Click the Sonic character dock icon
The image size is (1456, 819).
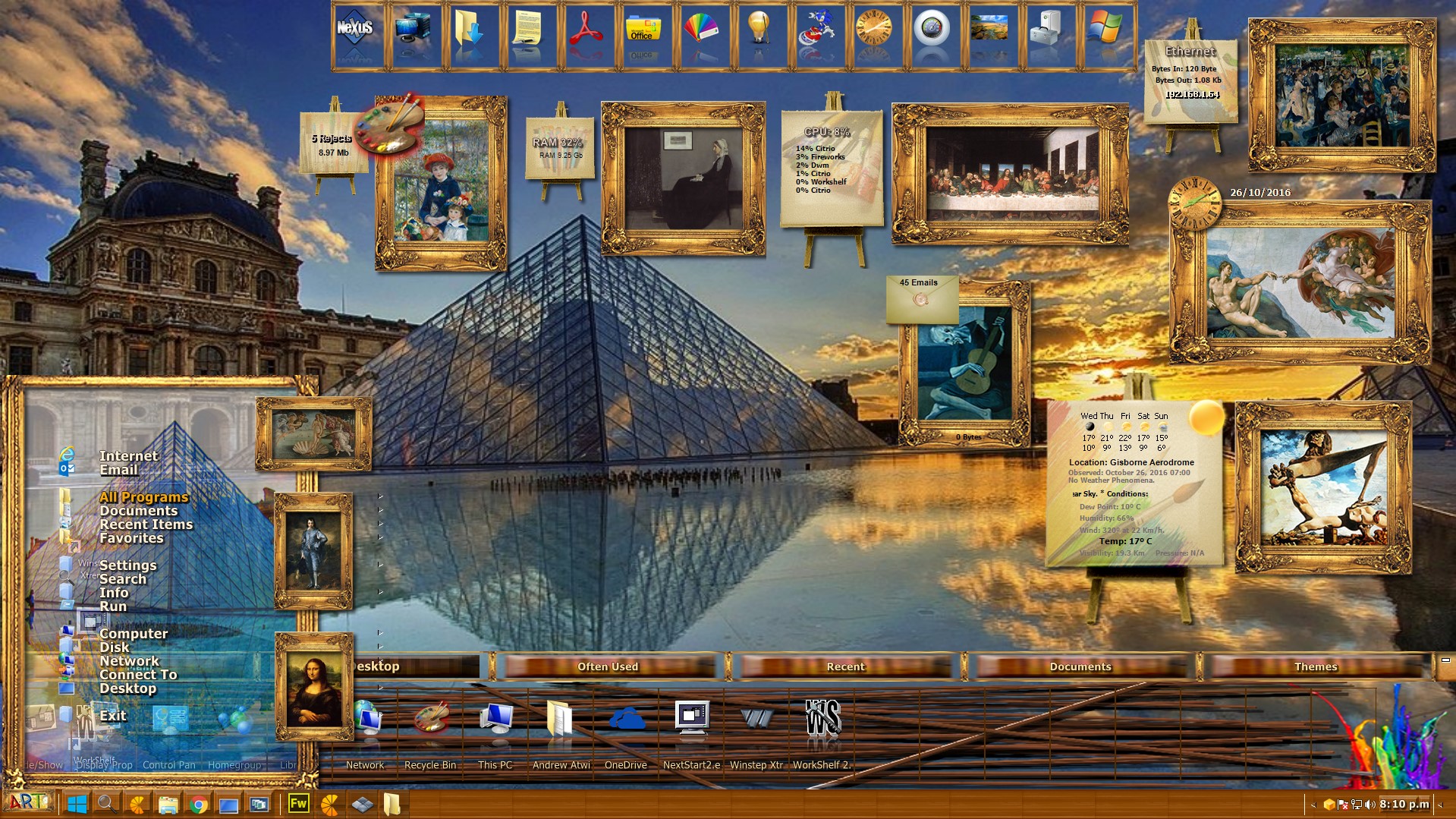coord(816,31)
